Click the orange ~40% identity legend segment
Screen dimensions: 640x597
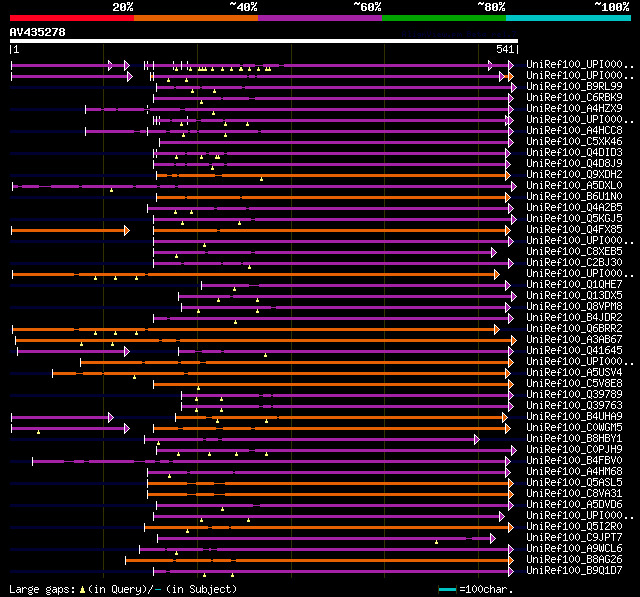click(196, 18)
